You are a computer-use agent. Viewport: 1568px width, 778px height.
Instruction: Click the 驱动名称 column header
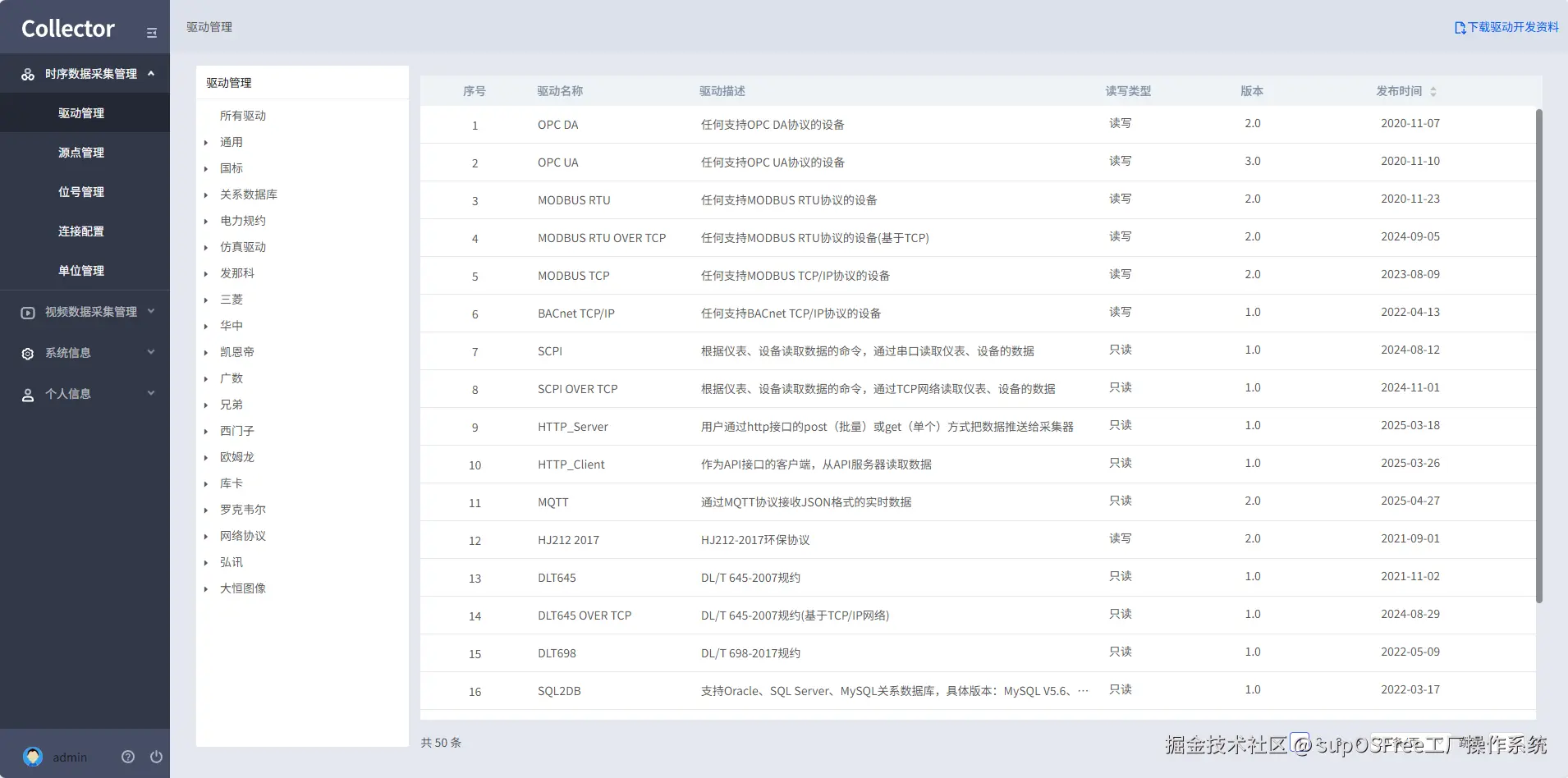coord(560,91)
